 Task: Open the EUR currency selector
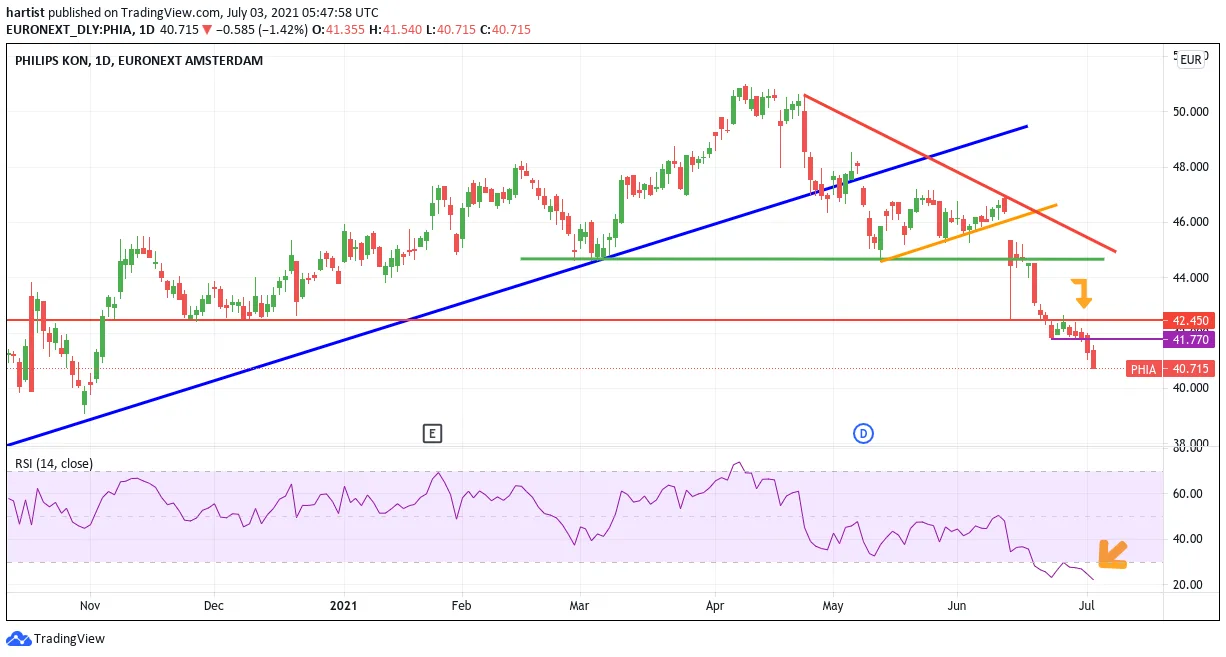click(1190, 60)
